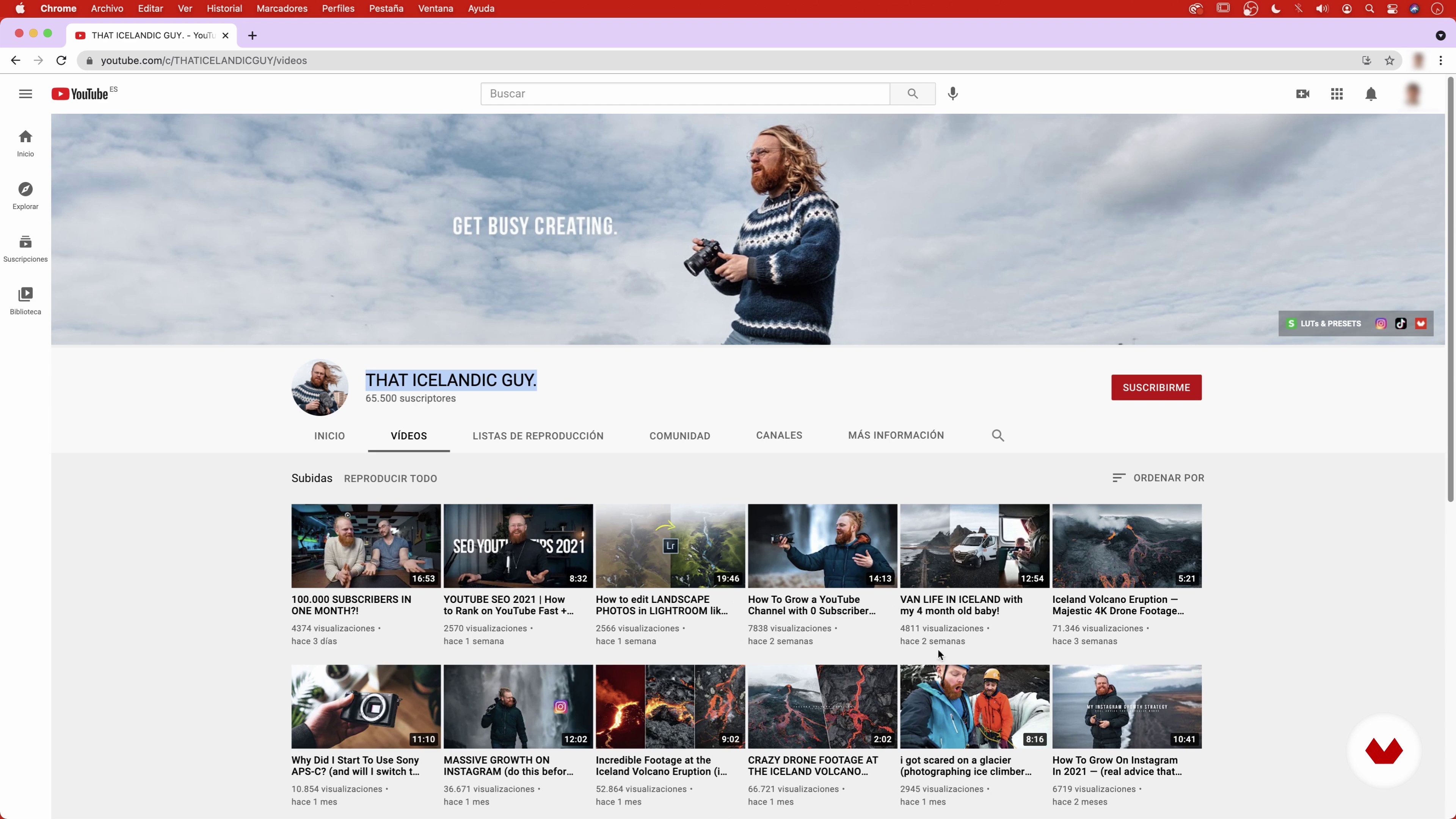Open the 10:41 Grow On Instagram thumbnail
Image resolution: width=1456 pixels, height=819 pixels.
pyautogui.click(x=1127, y=706)
